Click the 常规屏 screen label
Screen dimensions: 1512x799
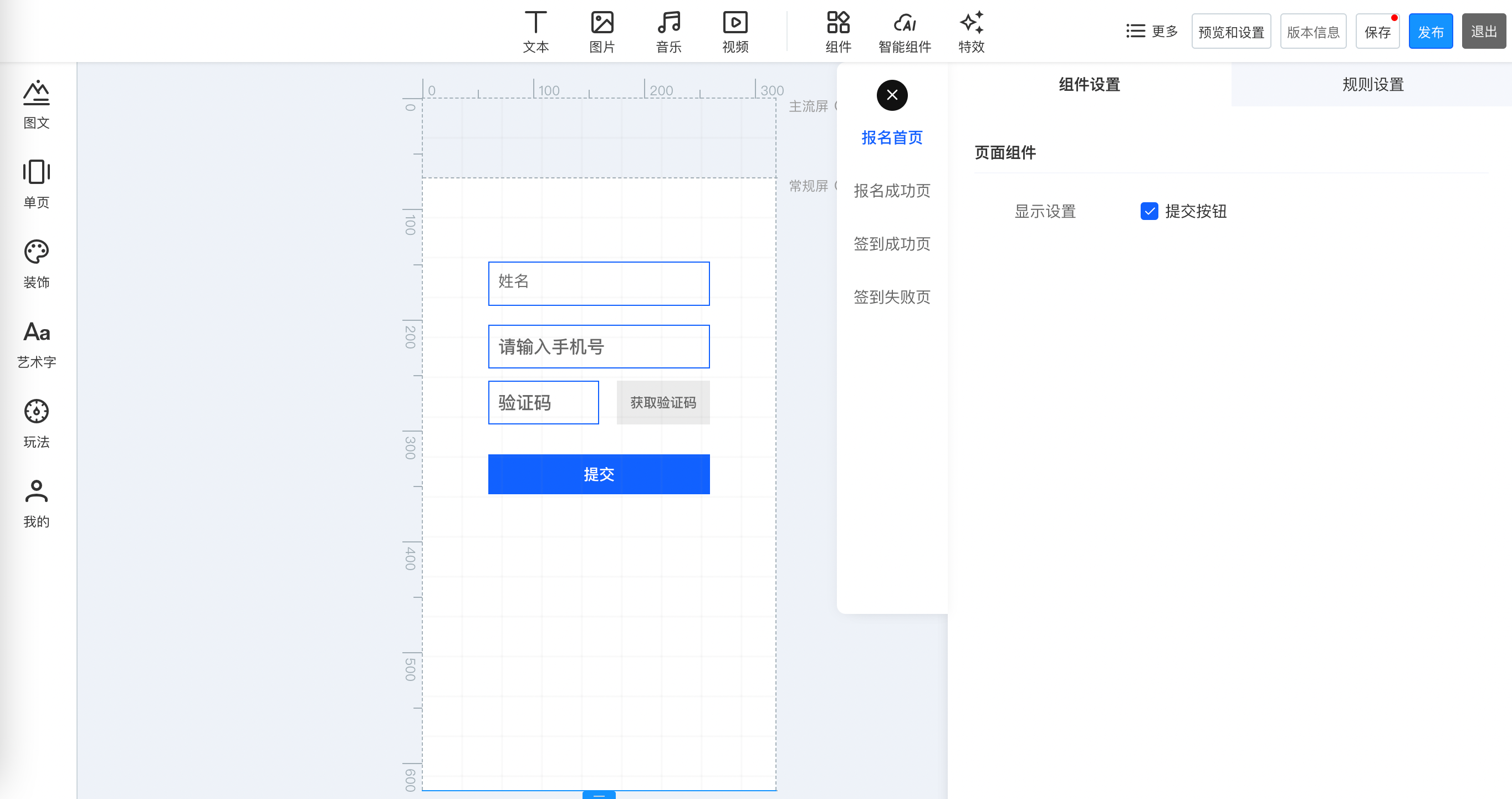pos(808,186)
